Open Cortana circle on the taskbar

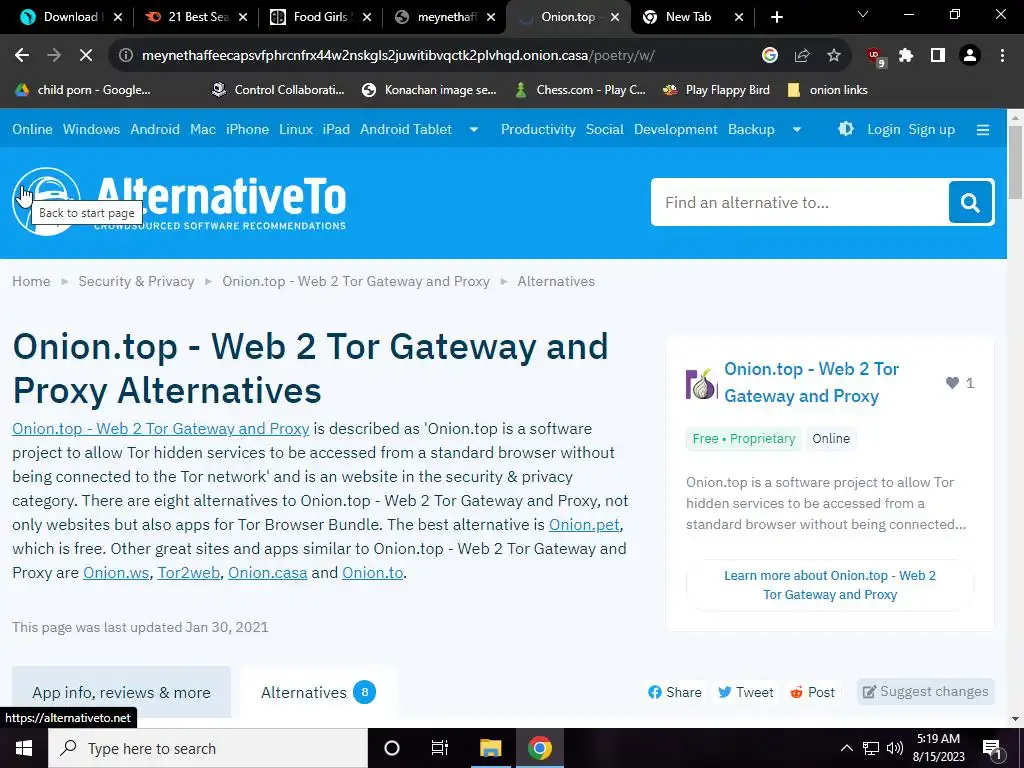392,748
